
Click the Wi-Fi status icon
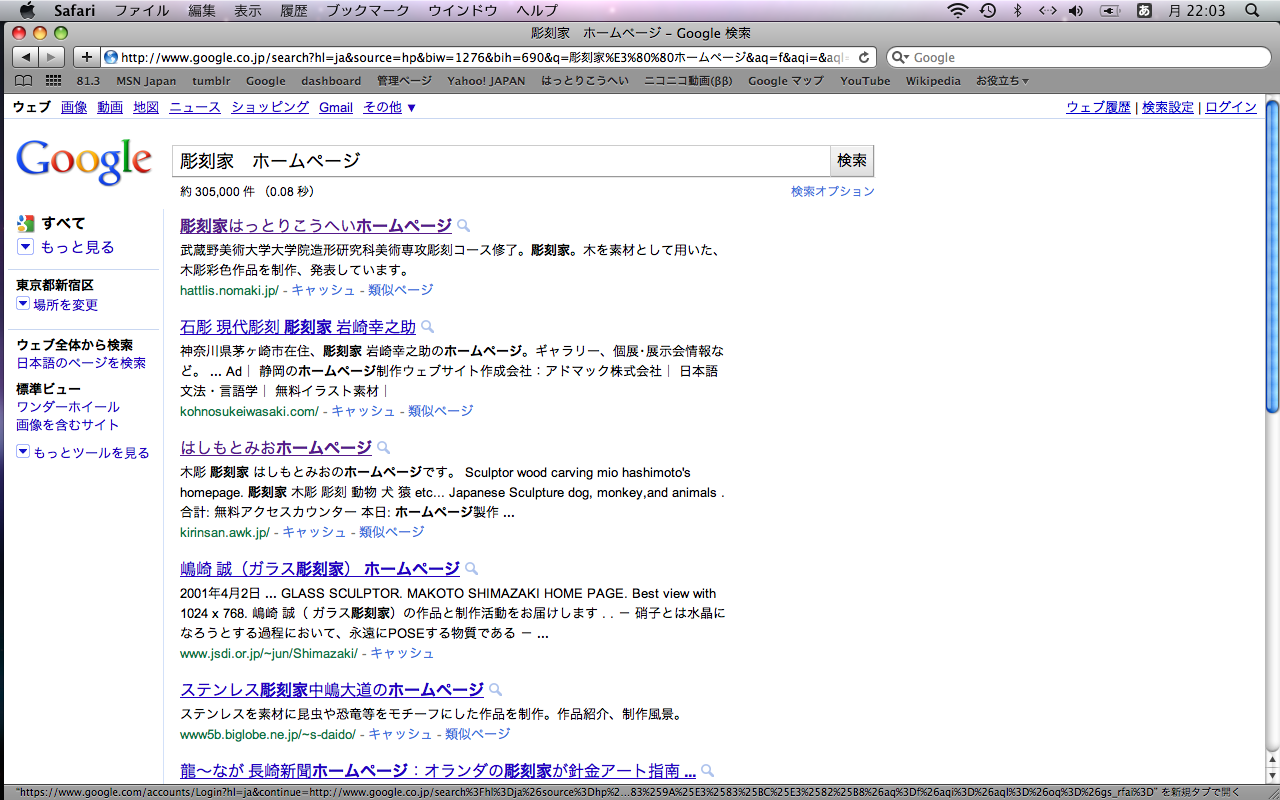pyautogui.click(x=958, y=10)
